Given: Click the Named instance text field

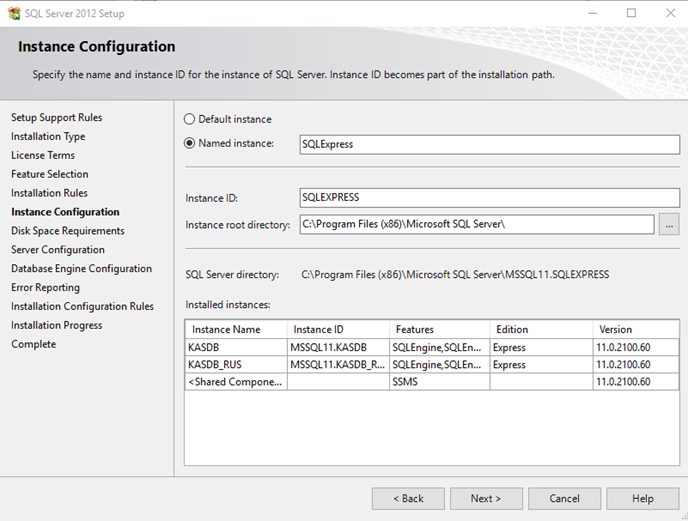Looking at the screenshot, I should click(x=490, y=144).
